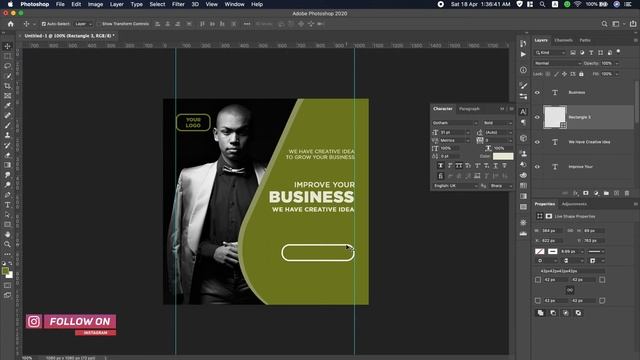Screen dimensions: 640x360
Task: Click the Untitled-1 document tab
Action: (x=69, y=36)
